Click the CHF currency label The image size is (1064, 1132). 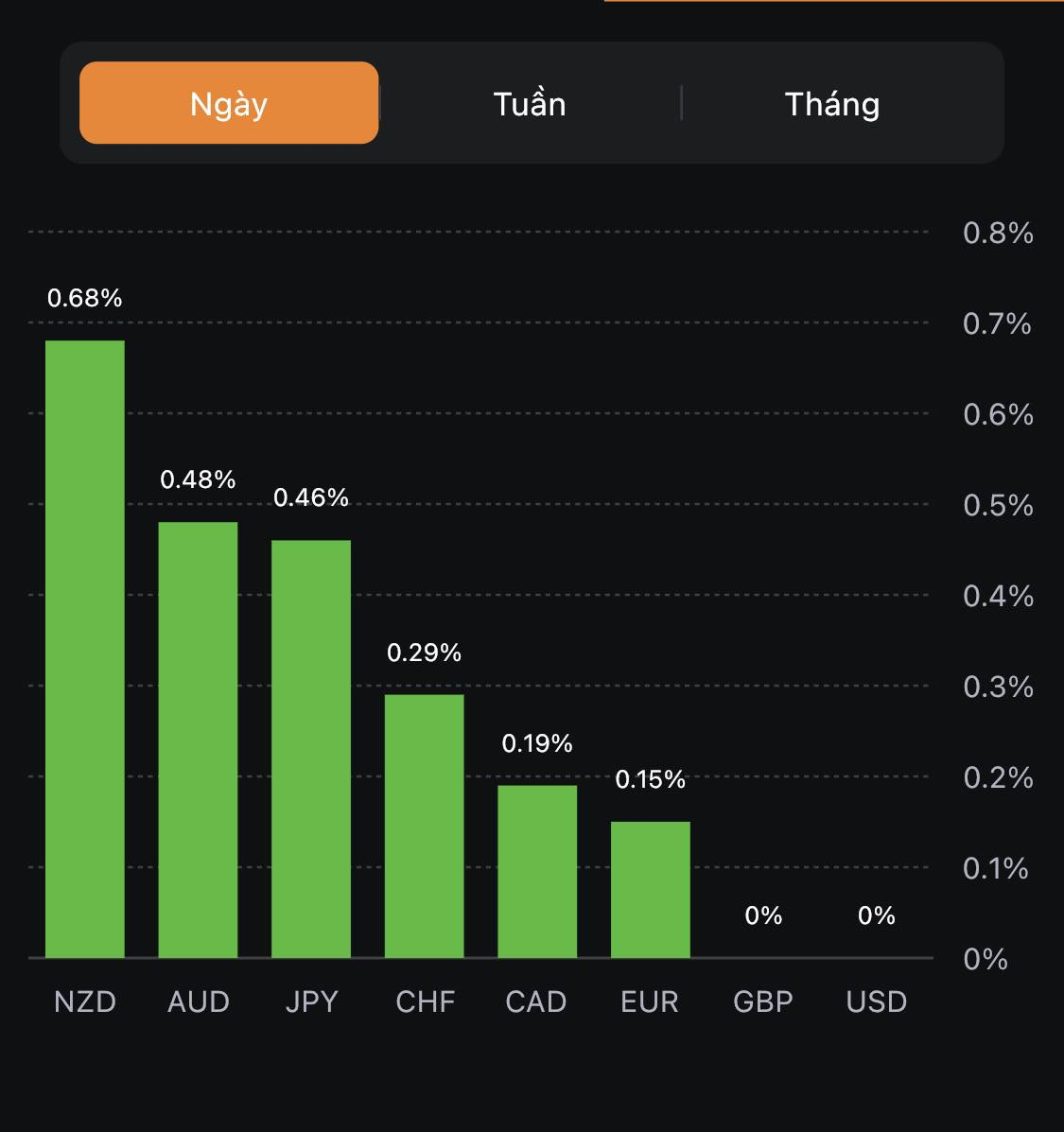[x=425, y=1001]
